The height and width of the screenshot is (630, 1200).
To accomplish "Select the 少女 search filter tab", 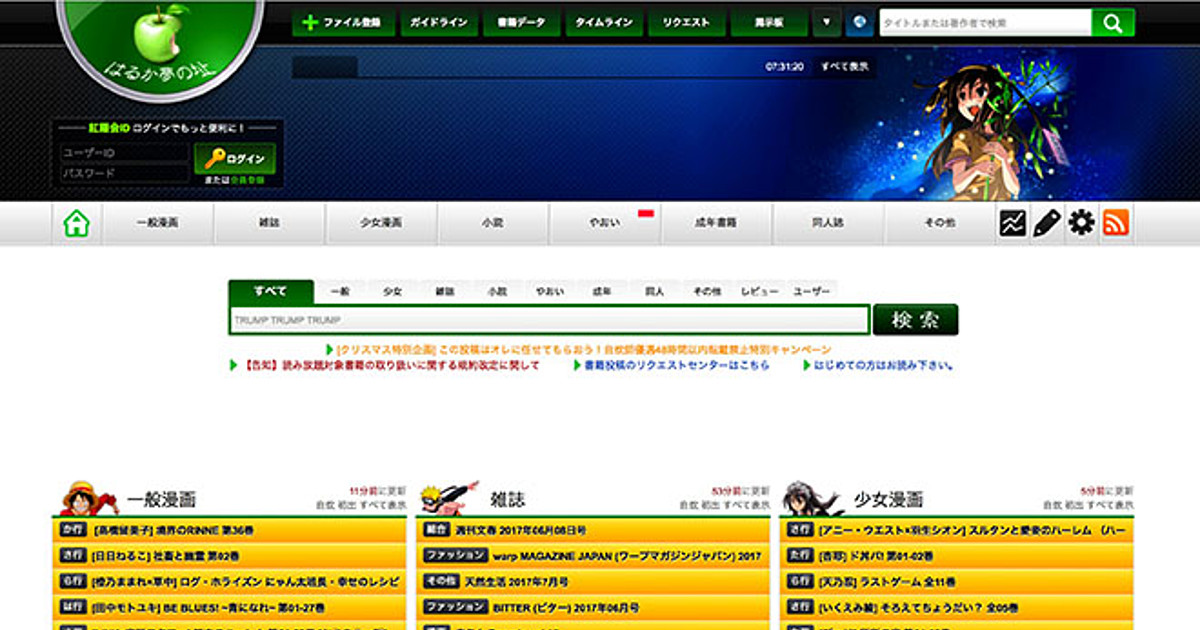I will click(392, 292).
